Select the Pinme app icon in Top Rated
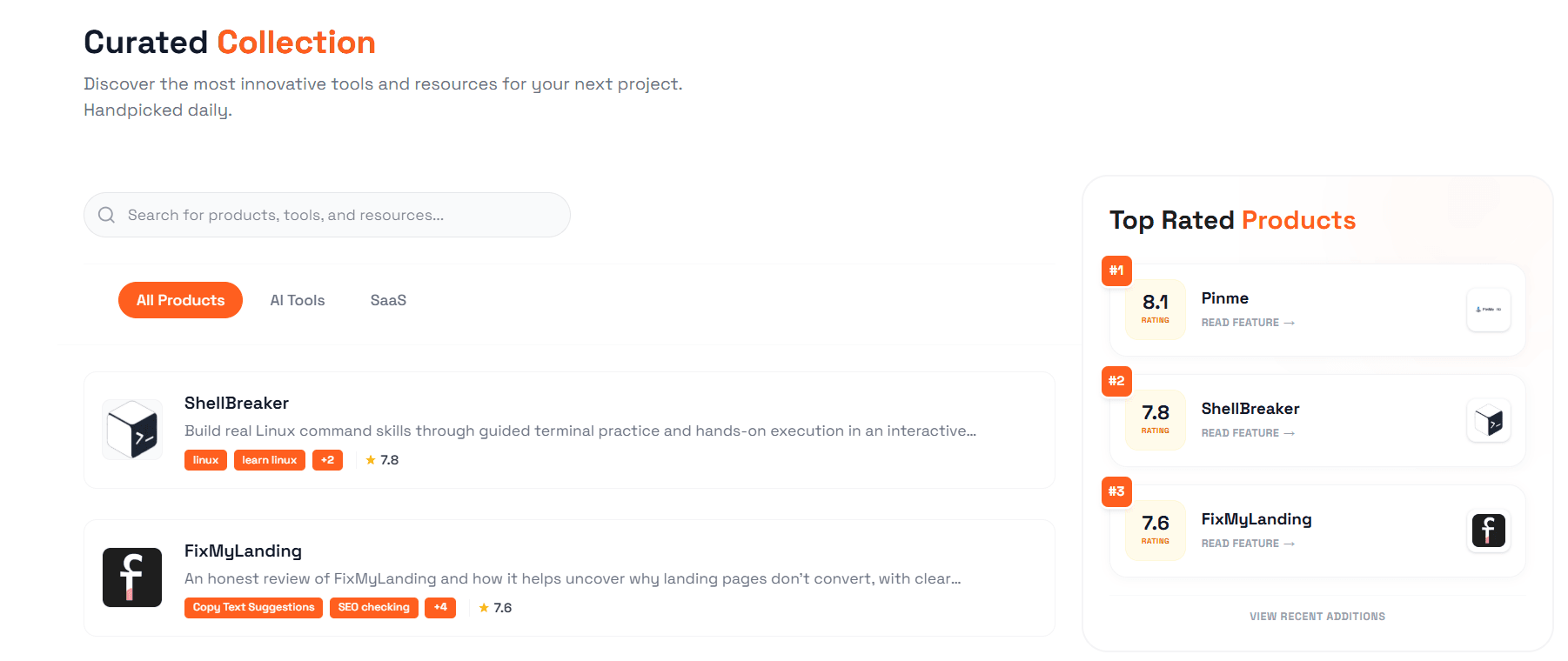 1488,310
